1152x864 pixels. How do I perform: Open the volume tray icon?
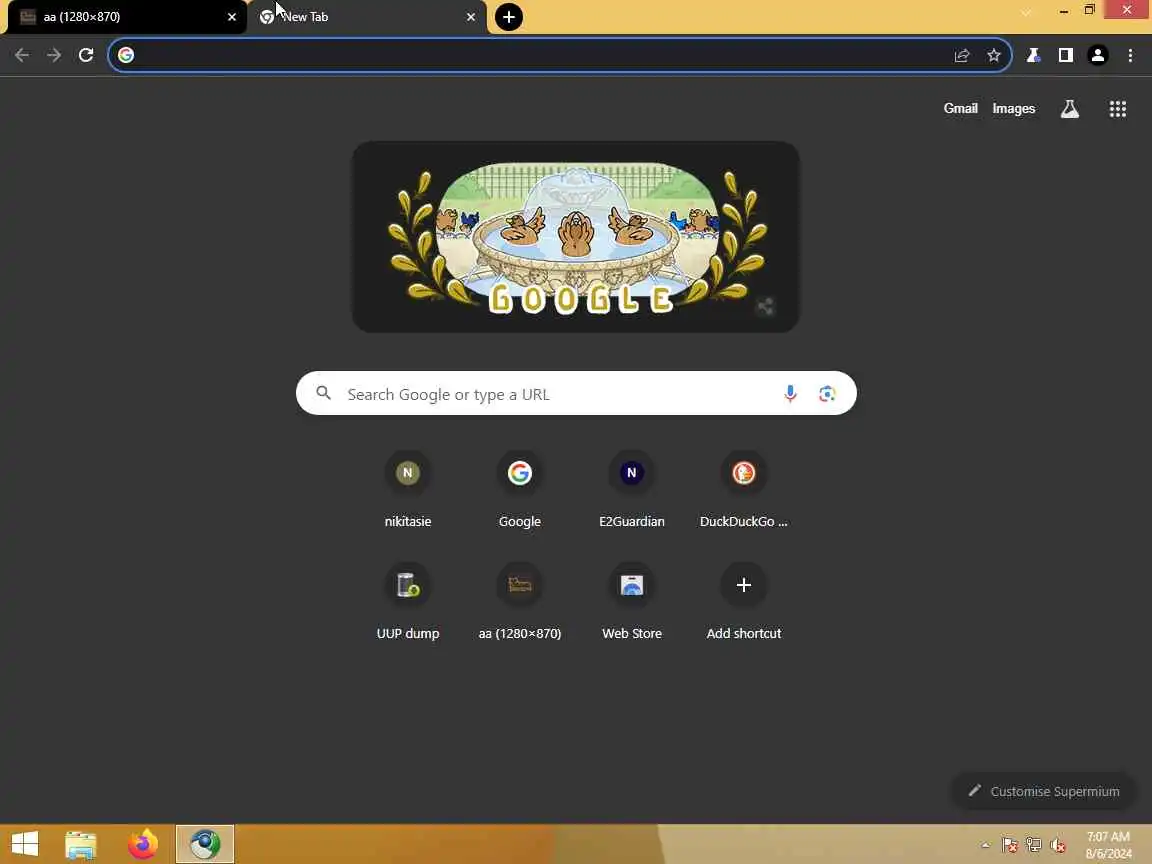click(1058, 846)
